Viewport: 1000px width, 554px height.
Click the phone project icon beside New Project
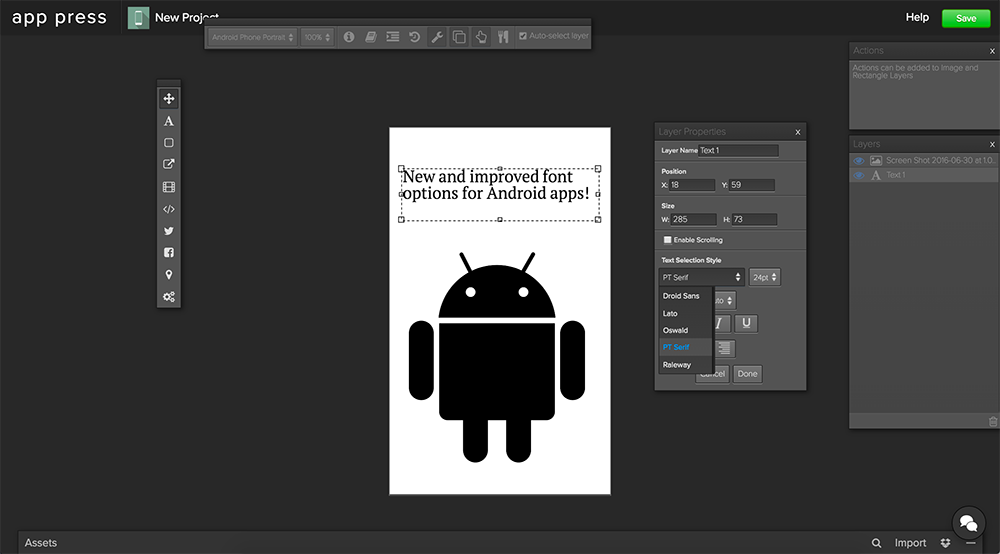click(x=138, y=18)
